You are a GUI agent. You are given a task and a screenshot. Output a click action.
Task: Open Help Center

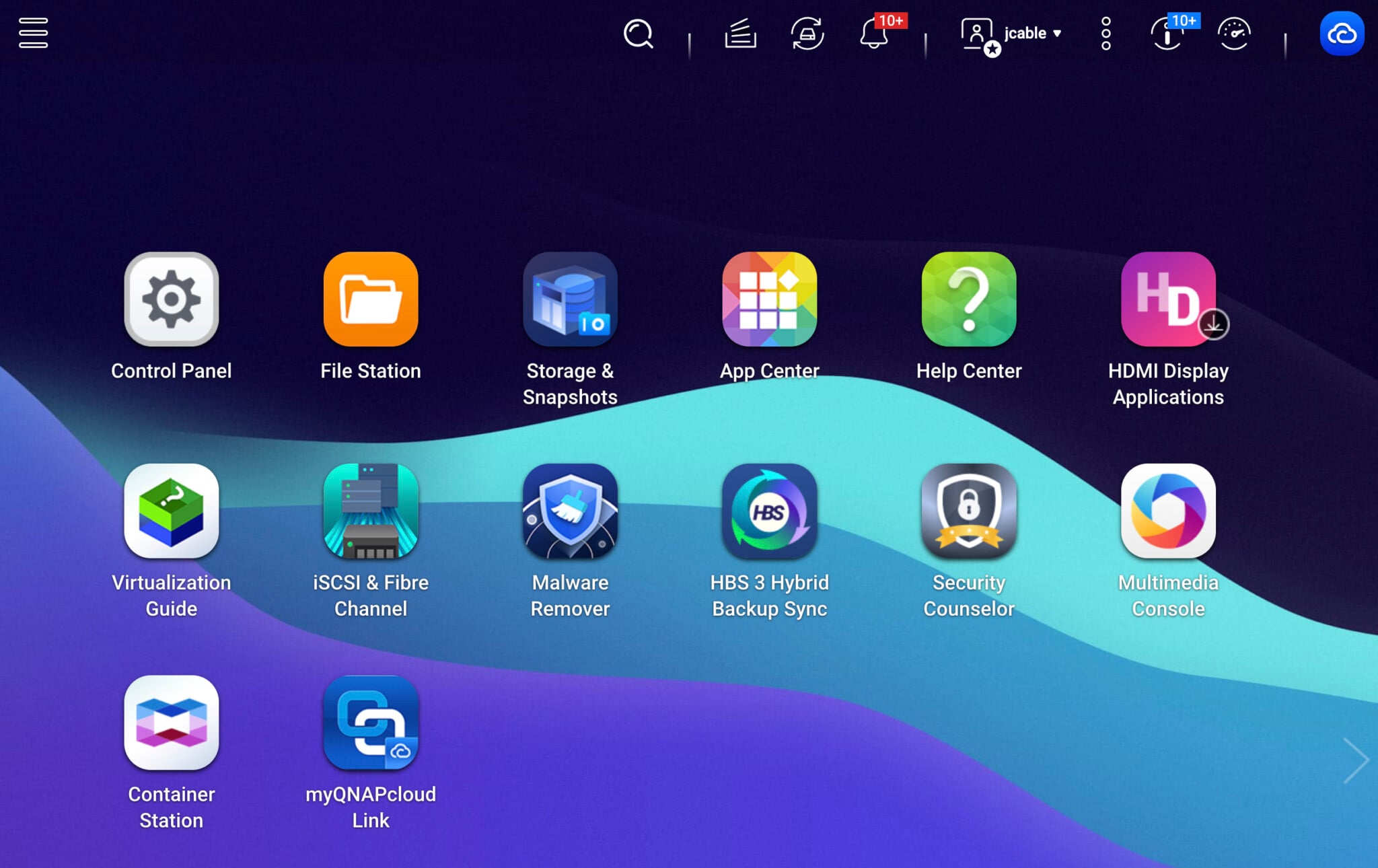[968, 299]
